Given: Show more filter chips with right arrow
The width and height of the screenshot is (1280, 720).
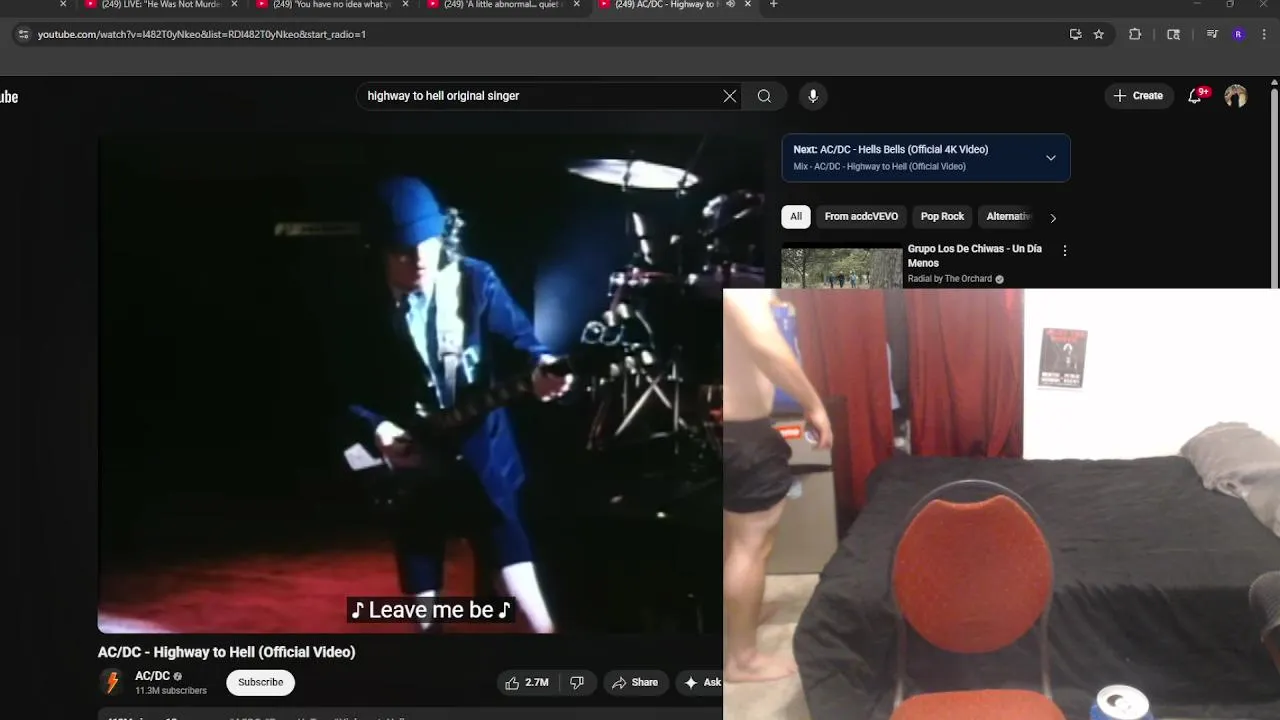Looking at the screenshot, I should [1053, 218].
